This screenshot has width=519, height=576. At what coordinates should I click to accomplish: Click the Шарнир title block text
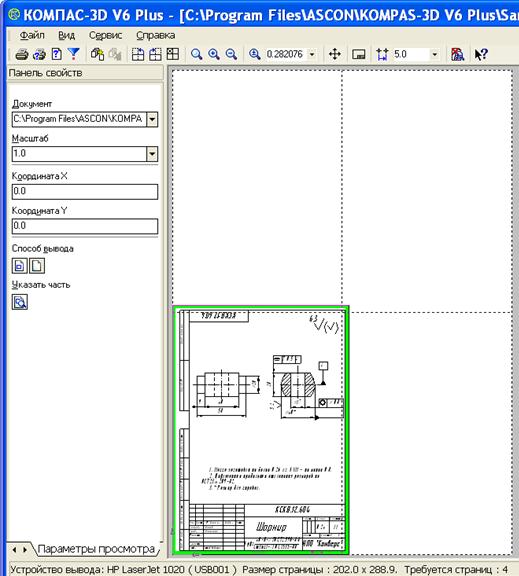(271, 527)
